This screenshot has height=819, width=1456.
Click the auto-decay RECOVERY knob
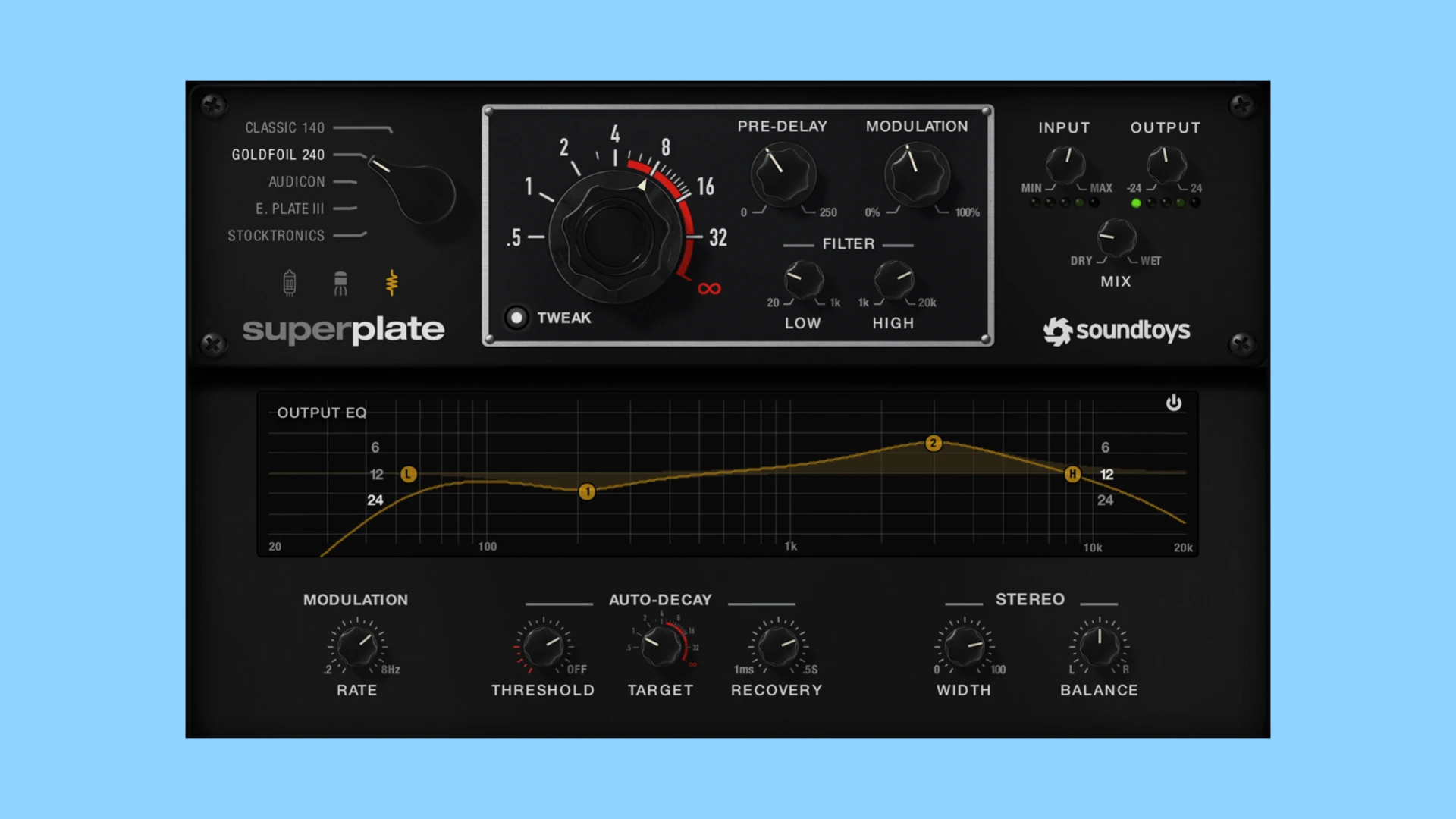click(778, 646)
